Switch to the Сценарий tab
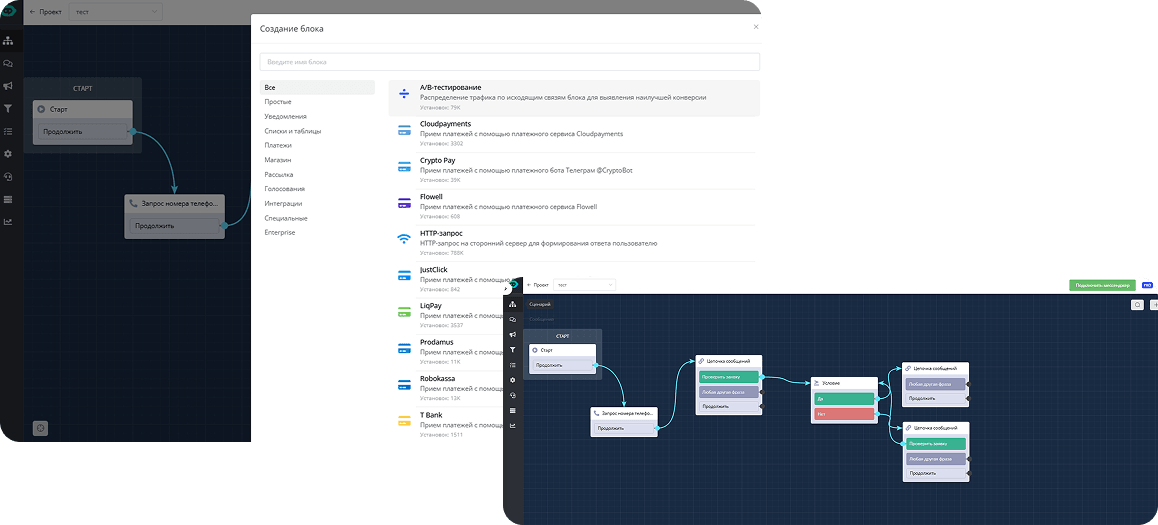 tap(540, 304)
